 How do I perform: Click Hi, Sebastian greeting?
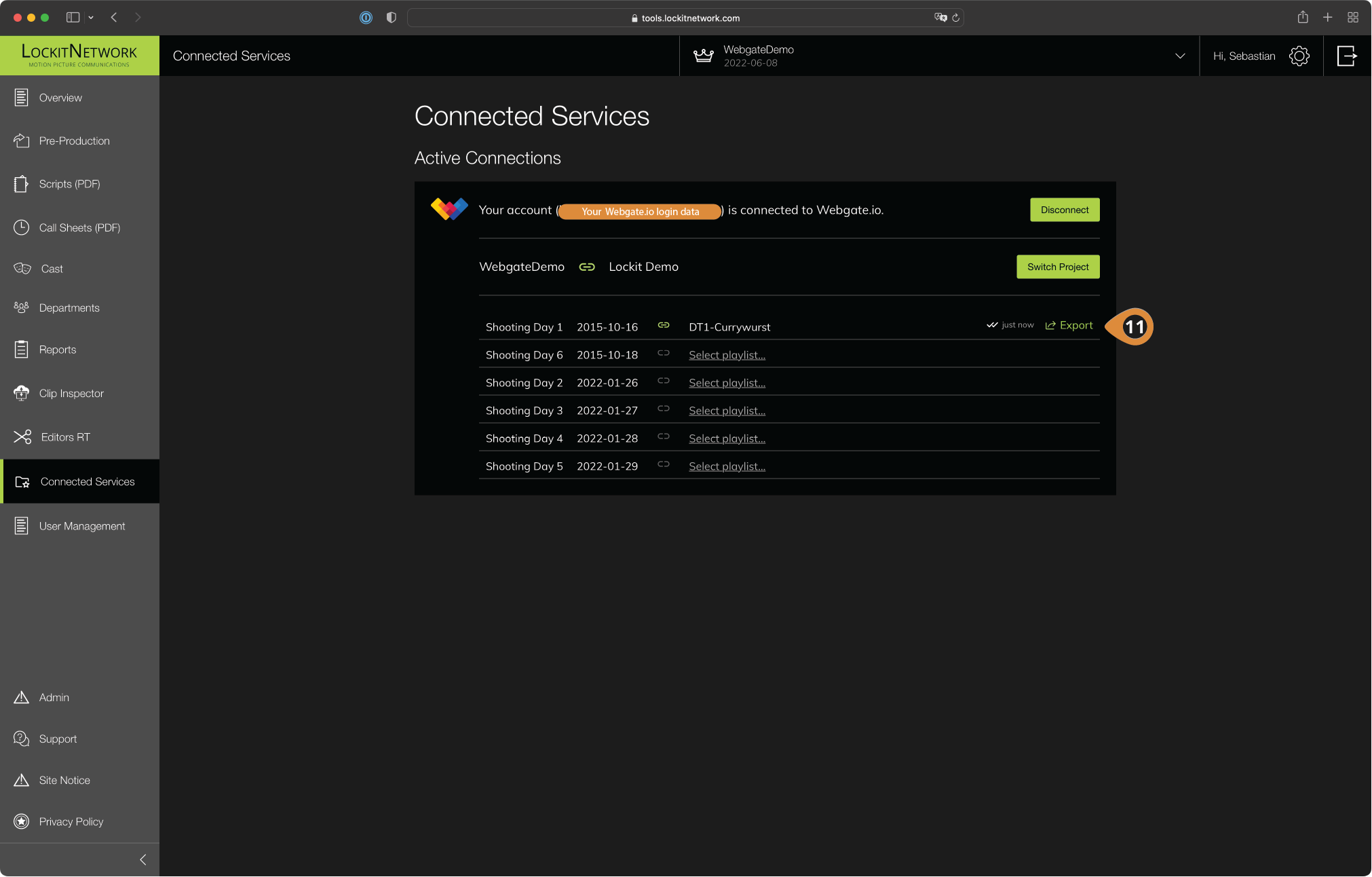click(x=1244, y=56)
